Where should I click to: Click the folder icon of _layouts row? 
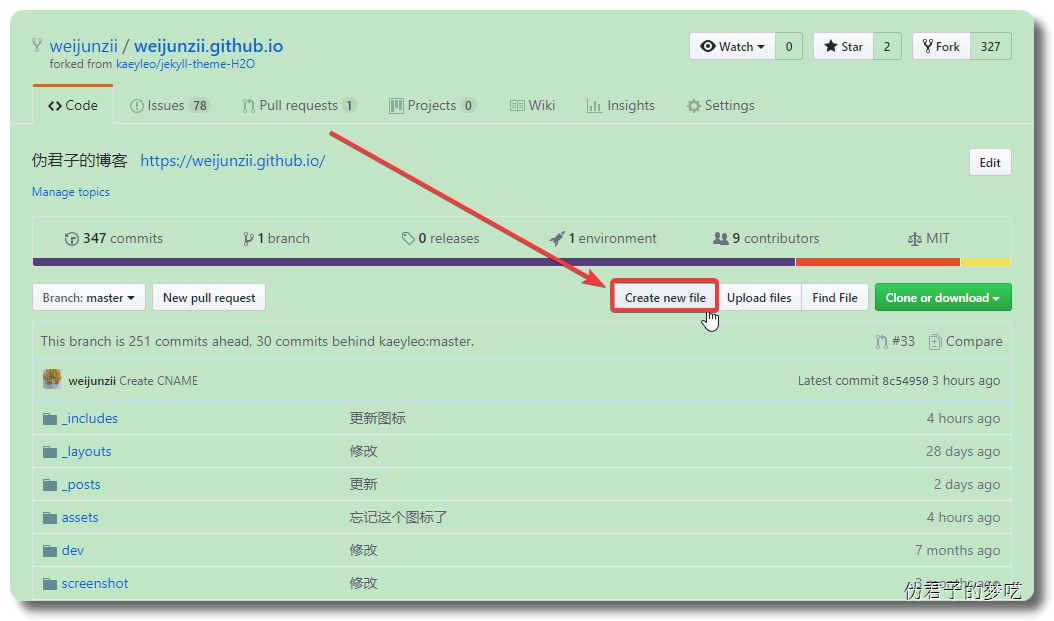point(50,452)
